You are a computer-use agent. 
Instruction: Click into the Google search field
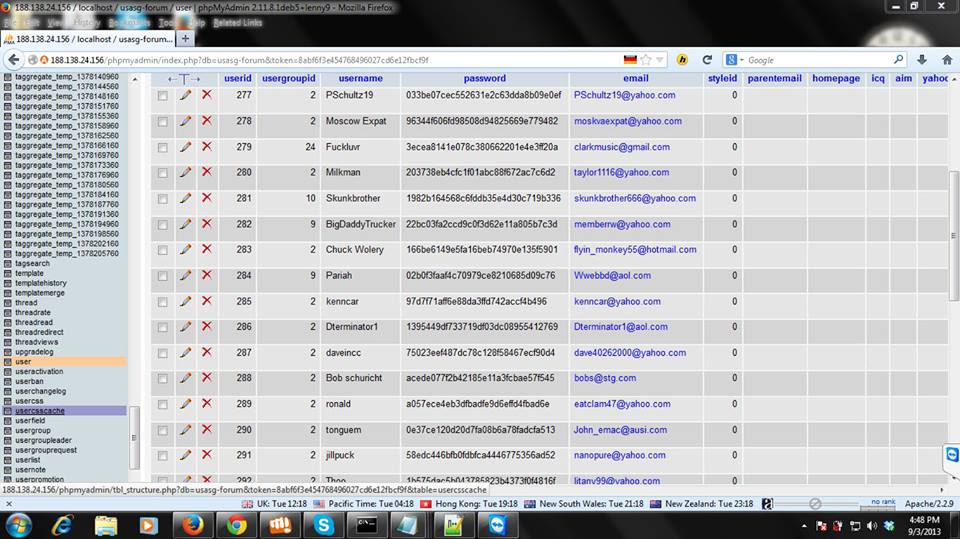[820, 60]
